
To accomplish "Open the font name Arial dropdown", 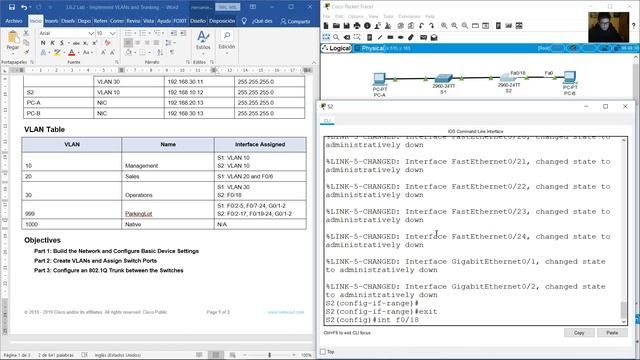I will click(x=91, y=33).
